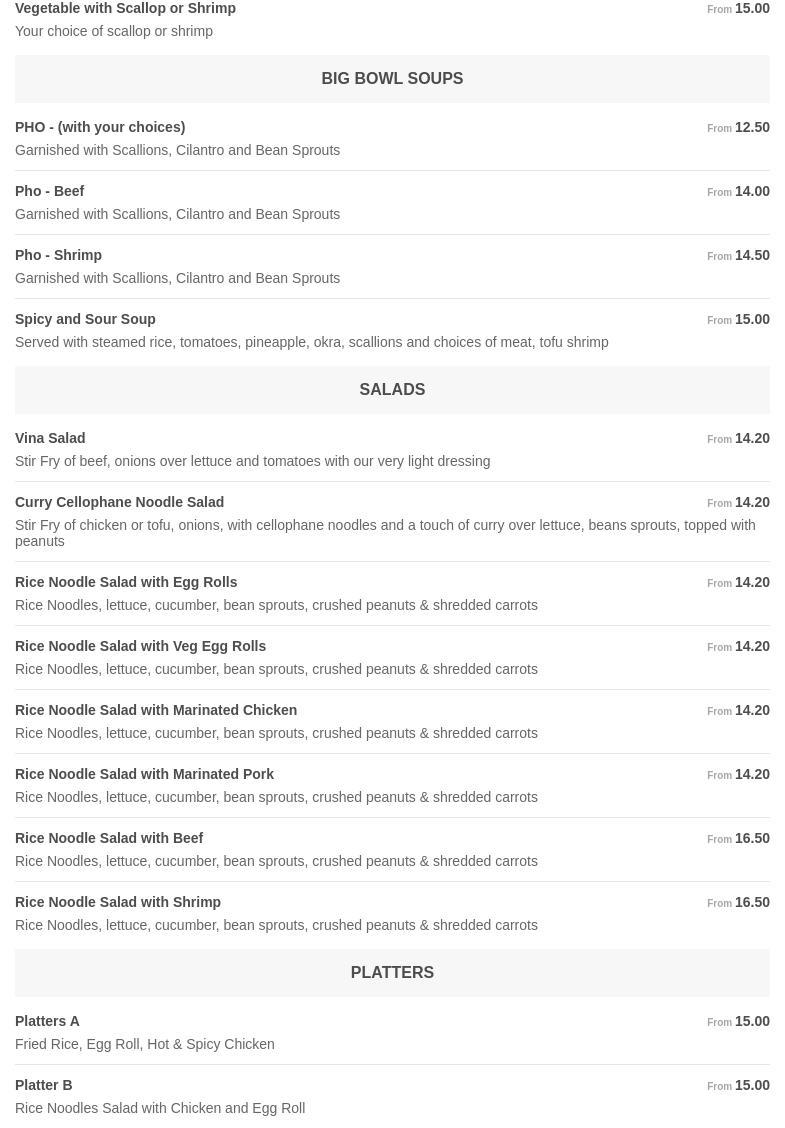The width and height of the screenshot is (785, 1128).
Task: Click PHO - (with your choices) item
Action: [x=100, y=127]
